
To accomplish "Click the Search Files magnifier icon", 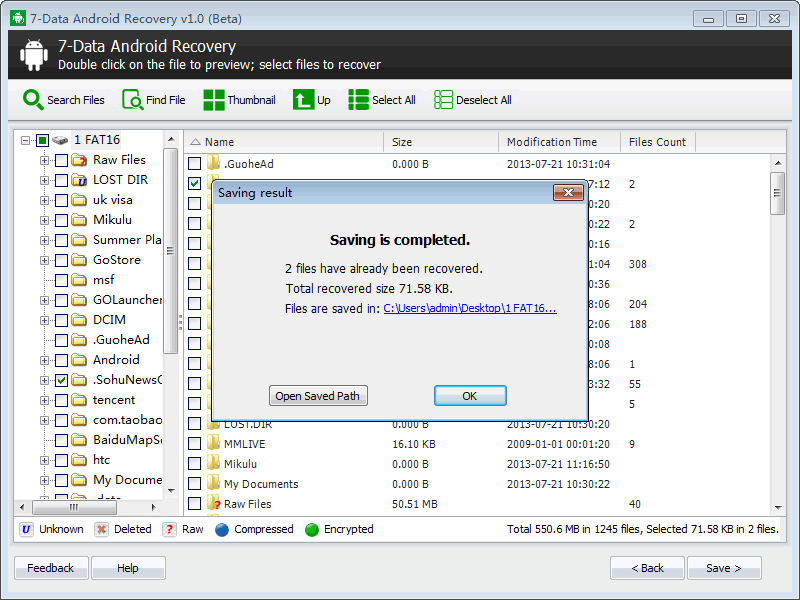I will (33, 100).
